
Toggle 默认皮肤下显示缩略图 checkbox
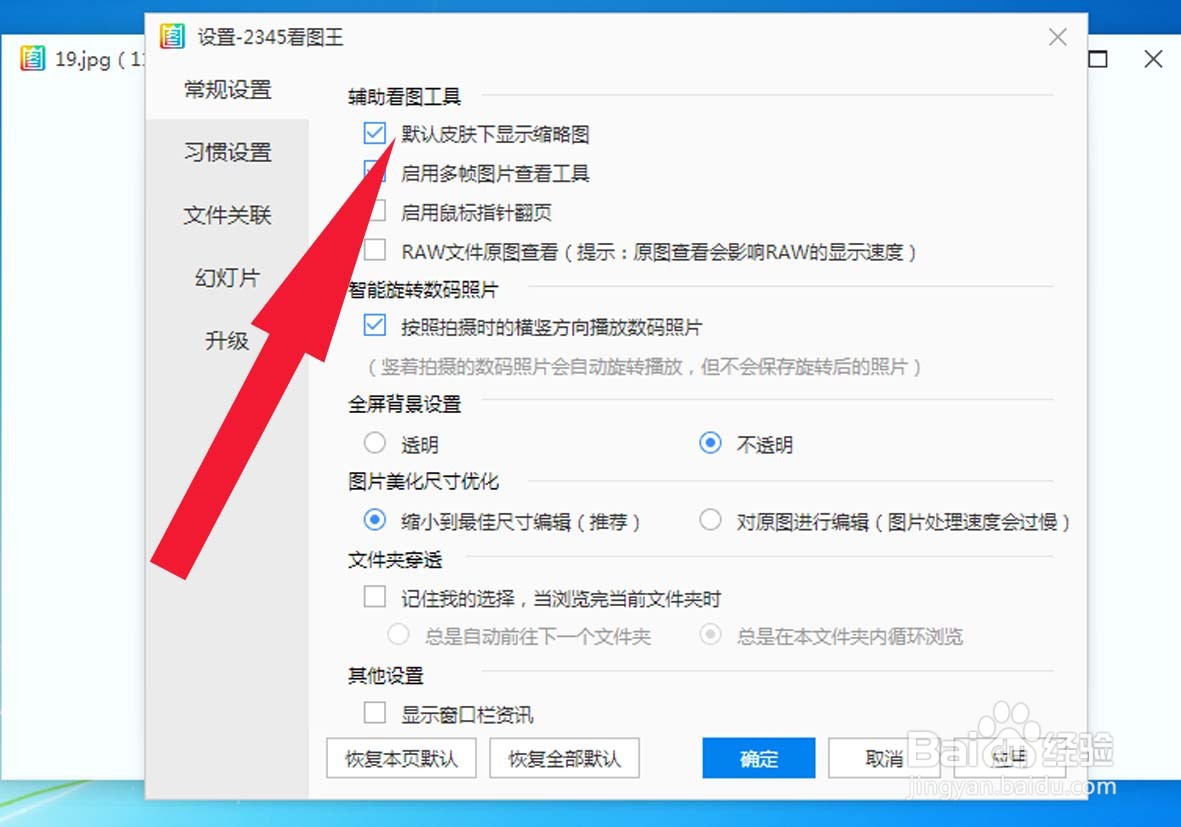[x=374, y=133]
